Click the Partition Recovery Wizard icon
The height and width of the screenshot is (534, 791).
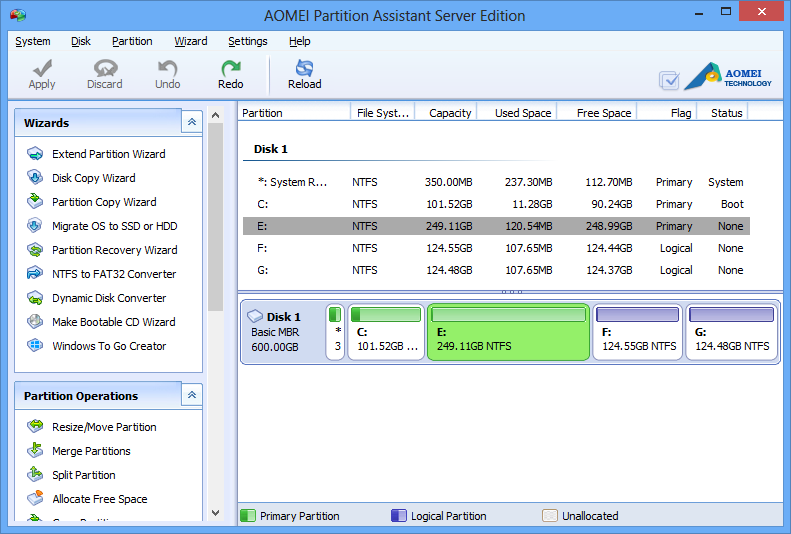tap(35, 250)
